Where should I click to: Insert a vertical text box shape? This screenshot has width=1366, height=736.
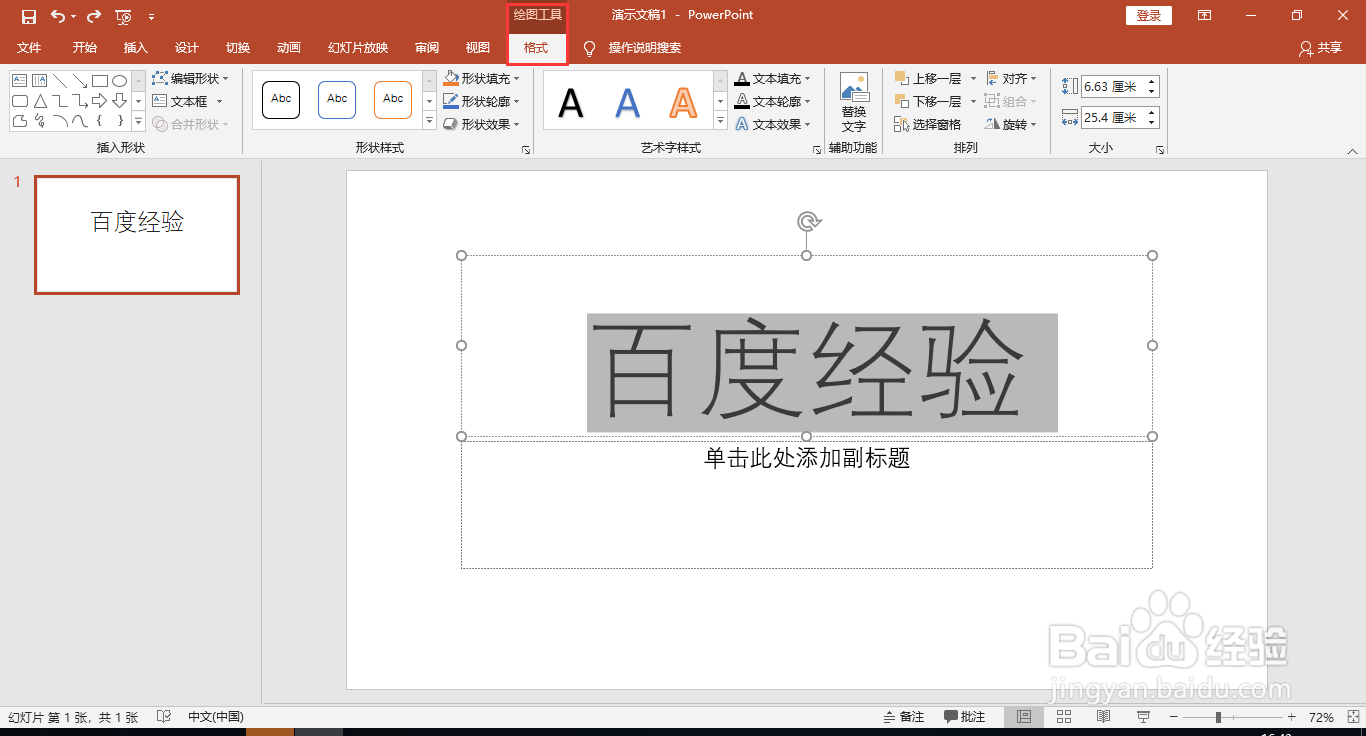coord(40,80)
